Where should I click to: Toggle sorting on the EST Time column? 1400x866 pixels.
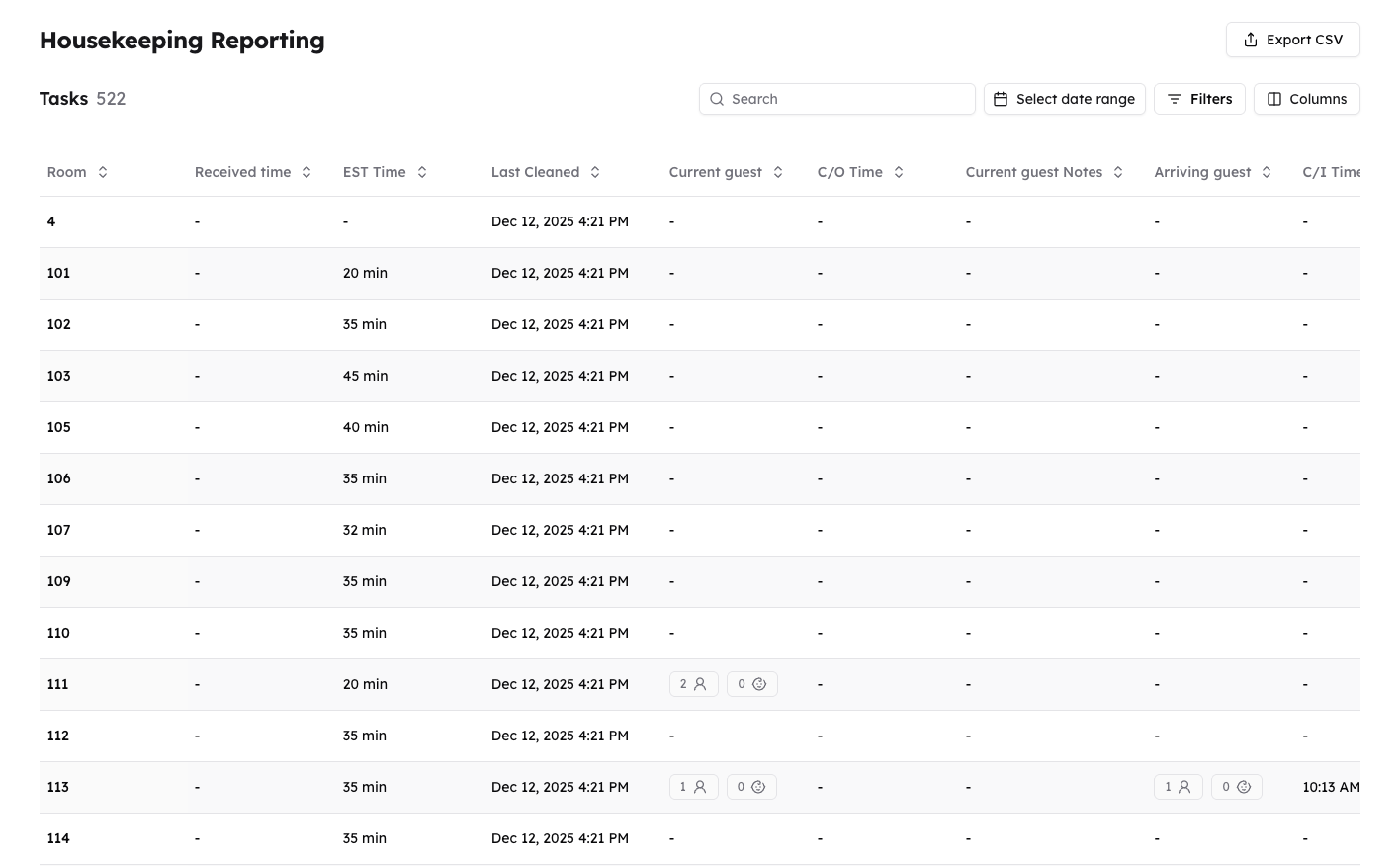[421, 171]
